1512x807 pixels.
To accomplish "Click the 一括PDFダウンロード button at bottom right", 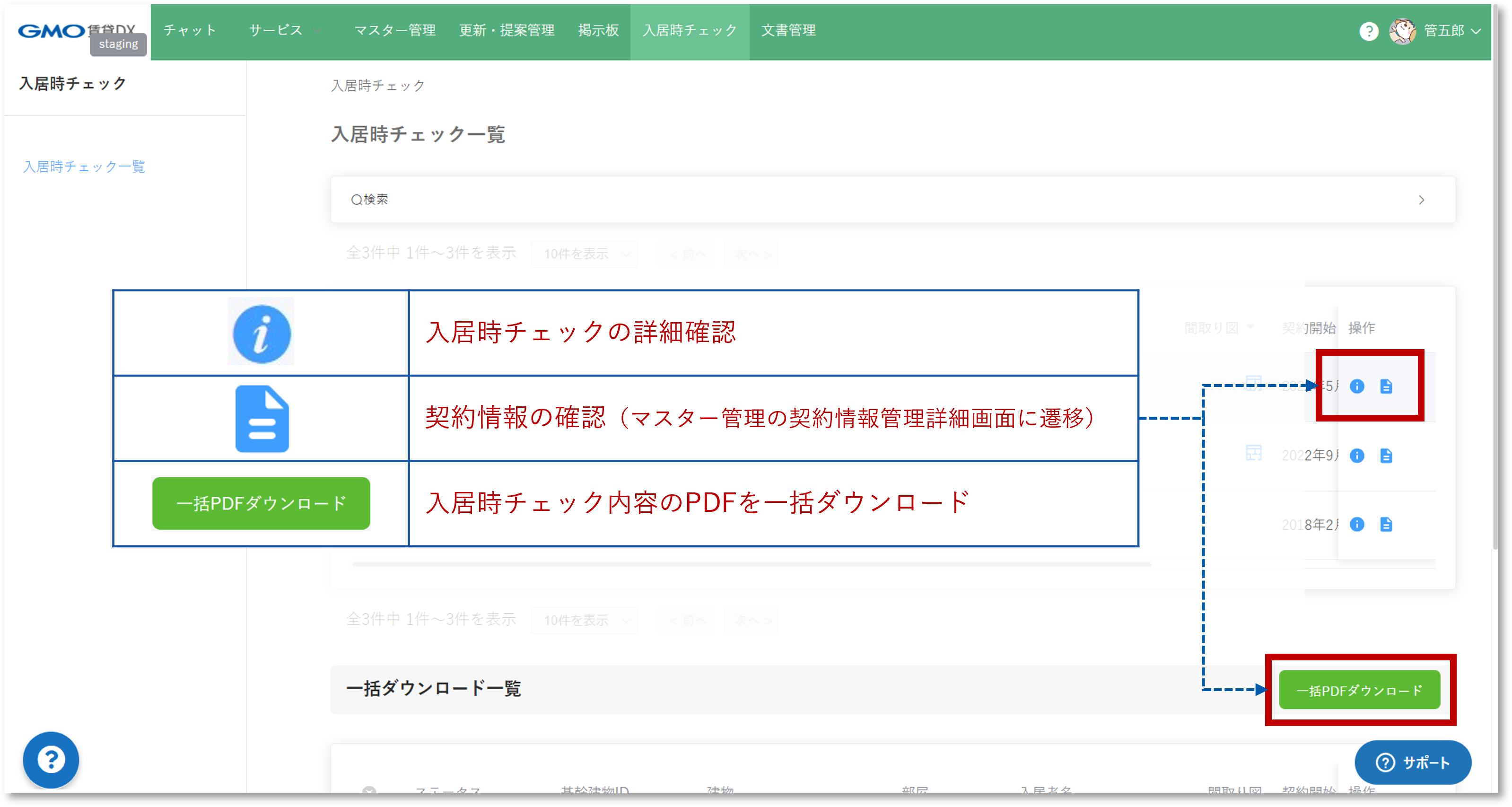I will (x=1359, y=690).
